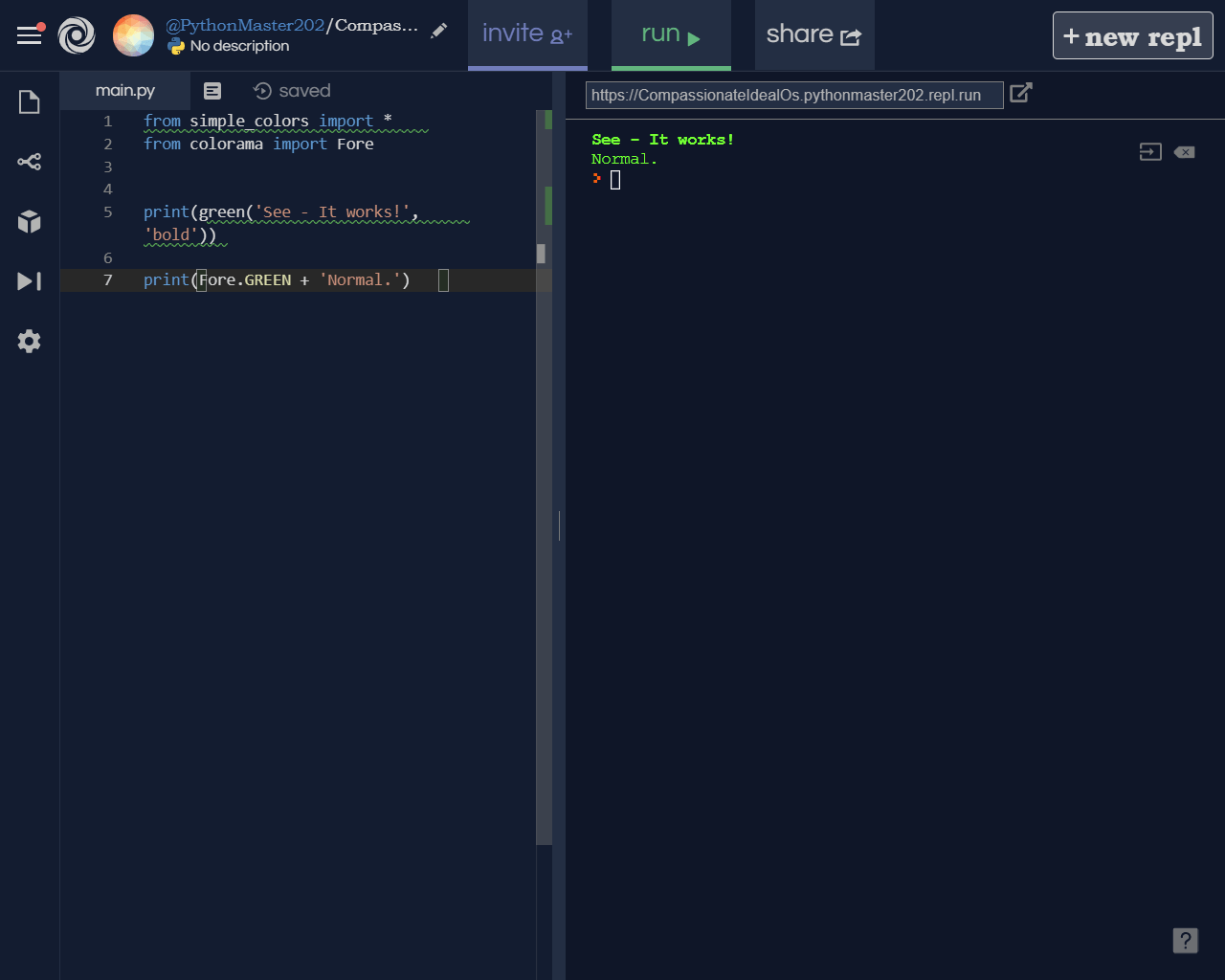Click the console input redirect icon
The width and height of the screenshot is (1225, 980).
1150,152
